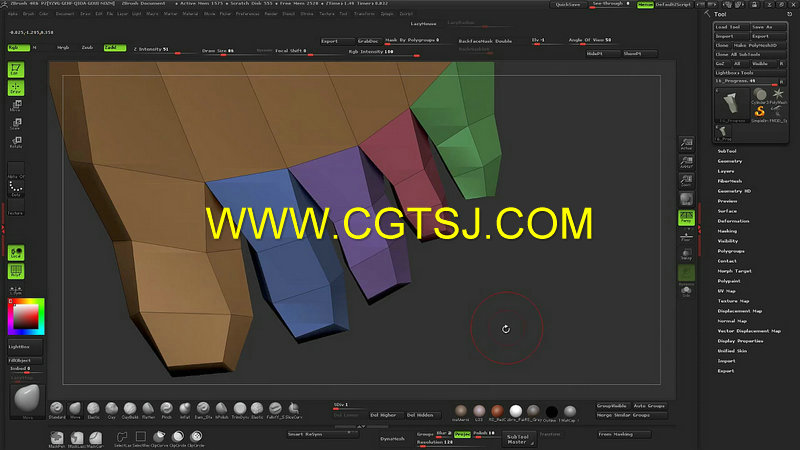Expand the UV Map section

point(727,291)
